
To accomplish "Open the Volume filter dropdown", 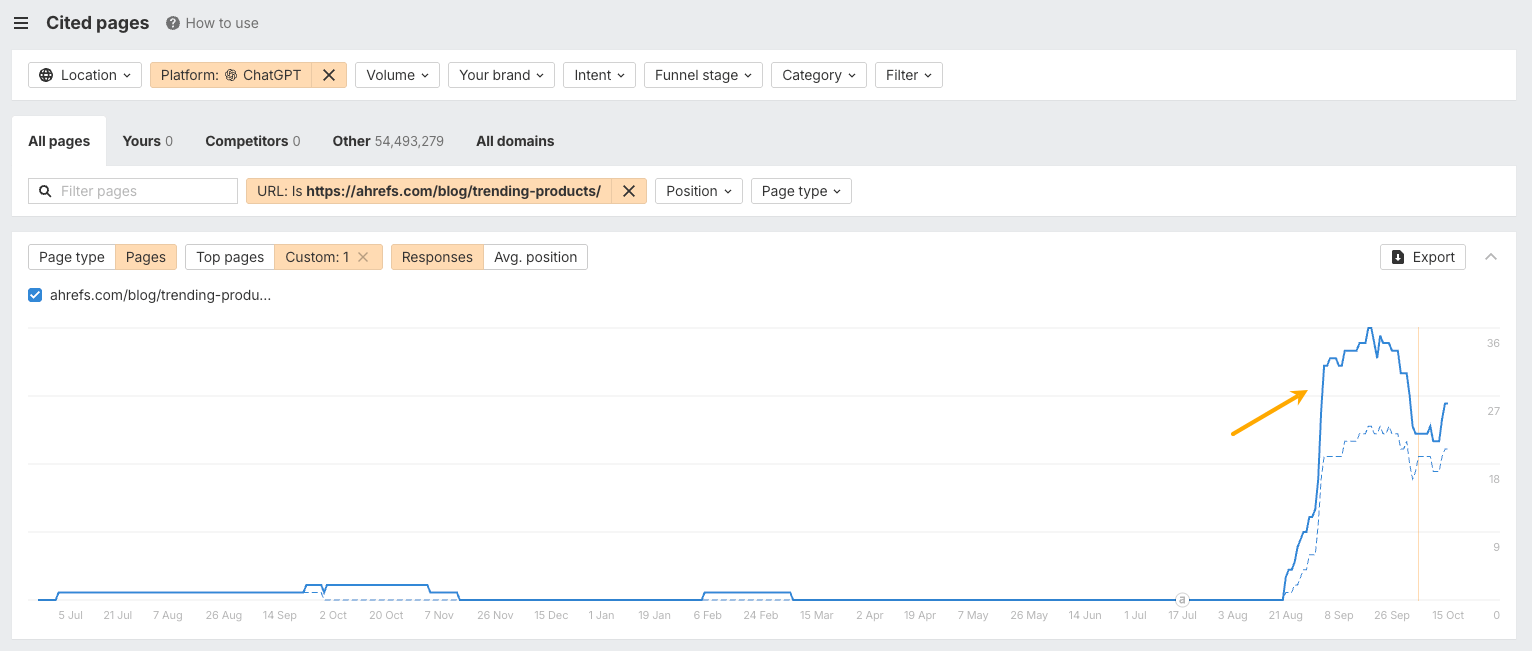I will (x=397, y=75).
